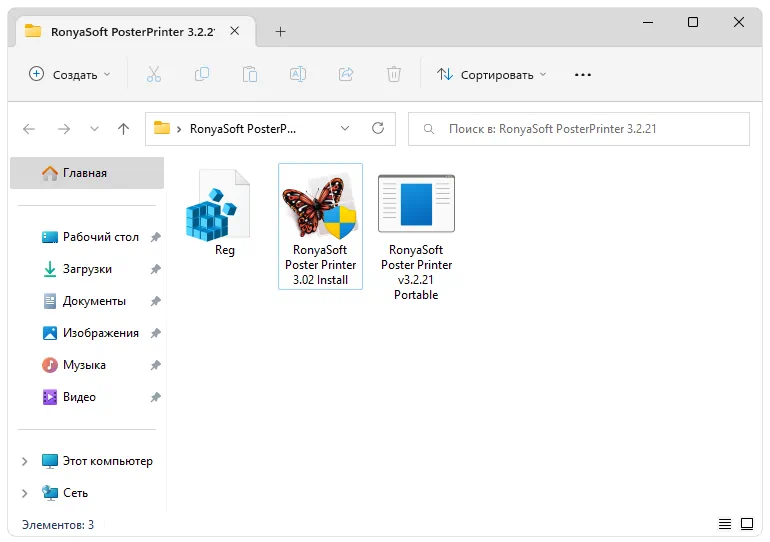Click the search field for RonyaSoft PosterPrinter 3.2.21
The height and width of the screenshot is (542, 770).
pyautogui.click(x=578, y=129)
